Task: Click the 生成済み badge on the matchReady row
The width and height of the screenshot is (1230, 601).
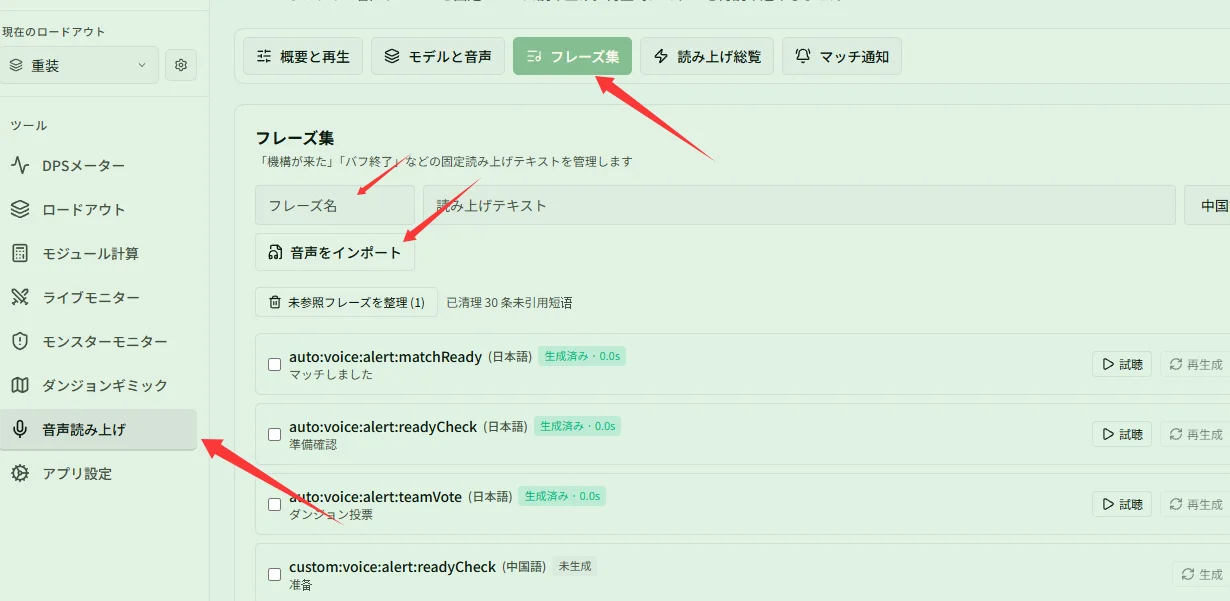Action: (x=582, y=356)
